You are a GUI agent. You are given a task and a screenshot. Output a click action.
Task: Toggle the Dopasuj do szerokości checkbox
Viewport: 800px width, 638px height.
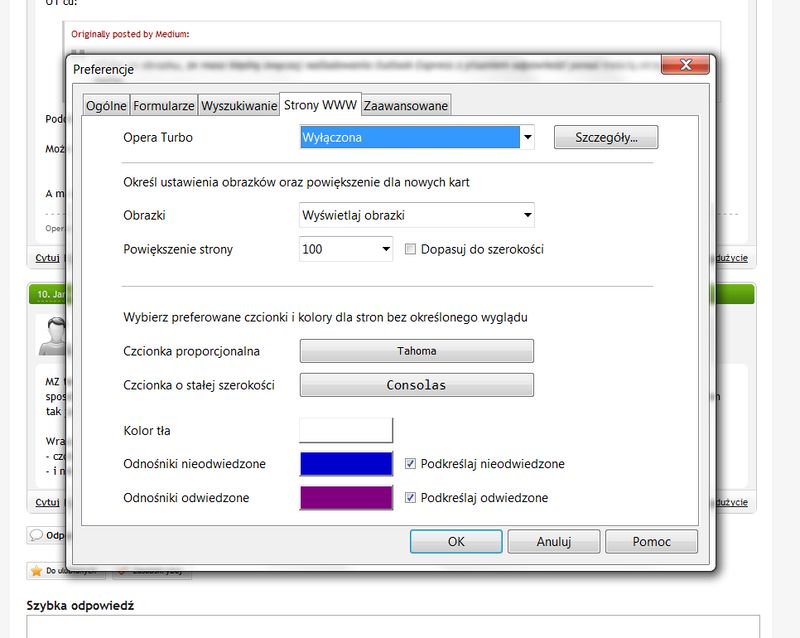410,249
